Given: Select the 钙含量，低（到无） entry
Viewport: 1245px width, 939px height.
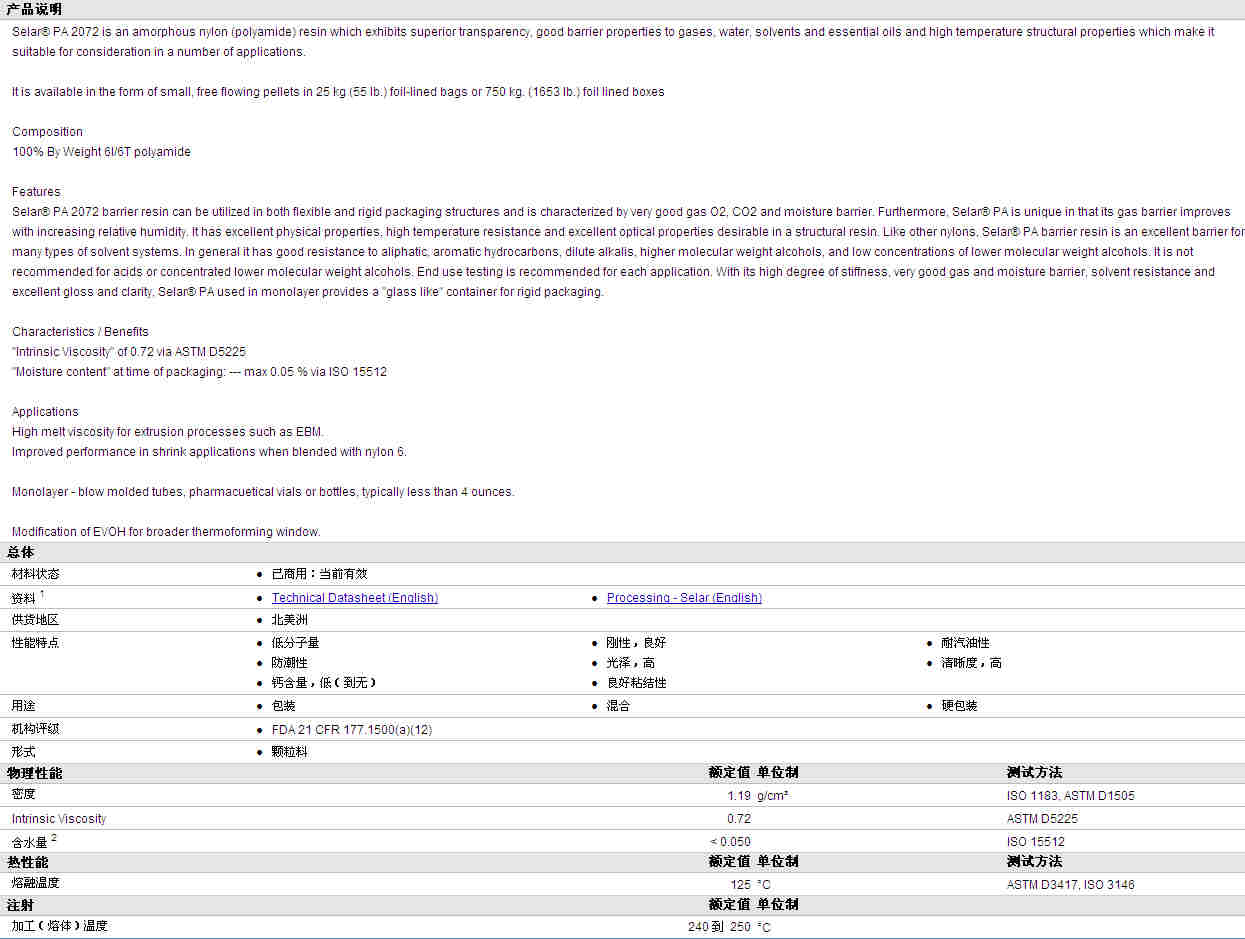Looking at the screenshot, I should [x=324, y=683].
